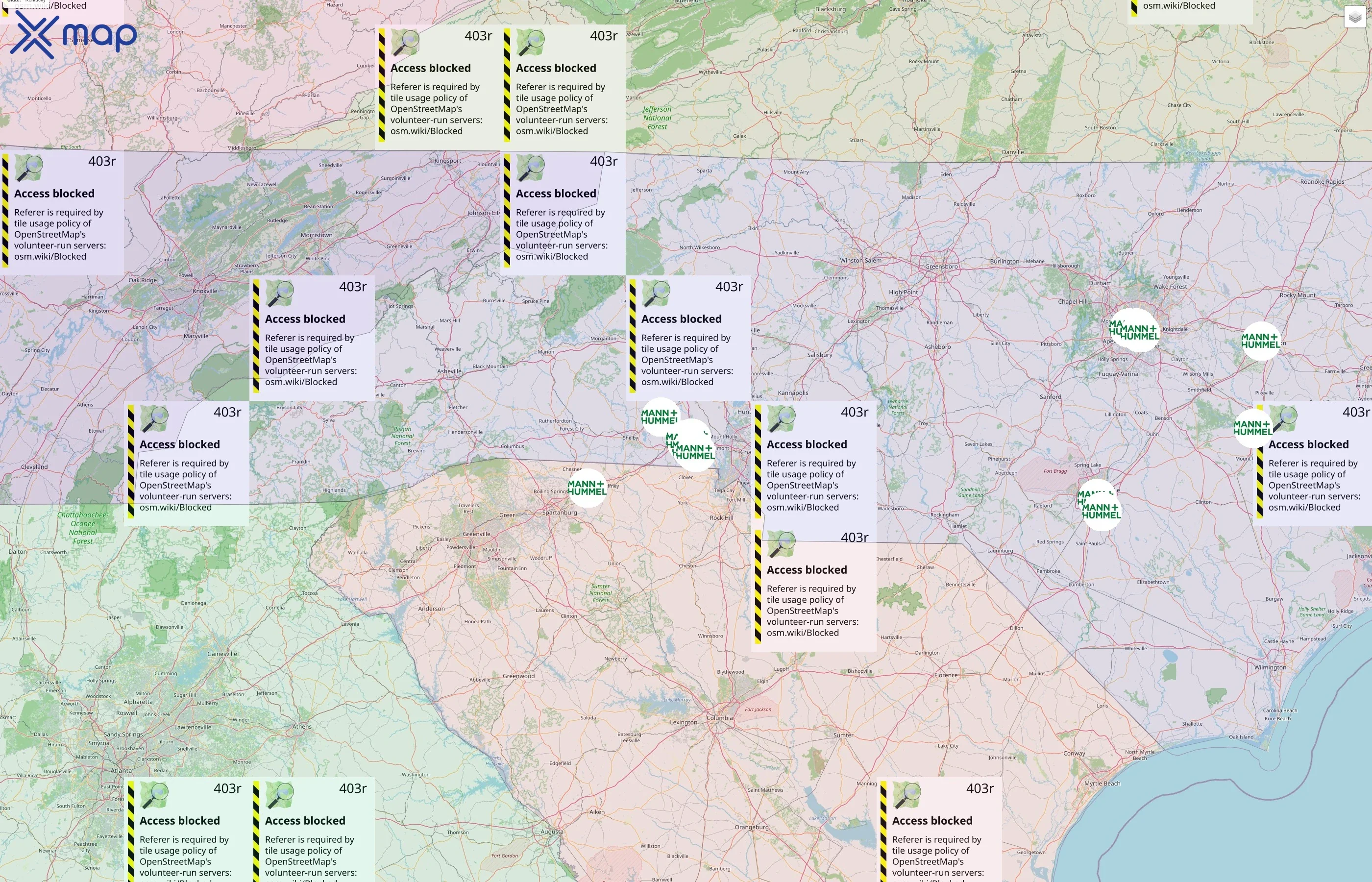Click the High Point label
Viewport: 1372px width, 882px height.
tap(903, 292)
